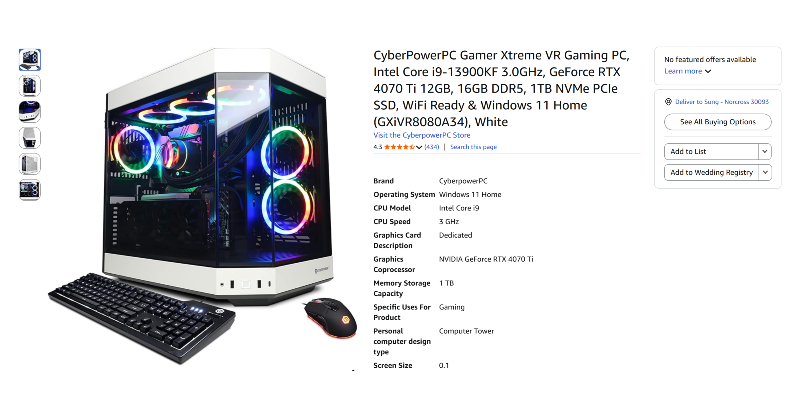Open the 434 ratings count link

[432, 147]
